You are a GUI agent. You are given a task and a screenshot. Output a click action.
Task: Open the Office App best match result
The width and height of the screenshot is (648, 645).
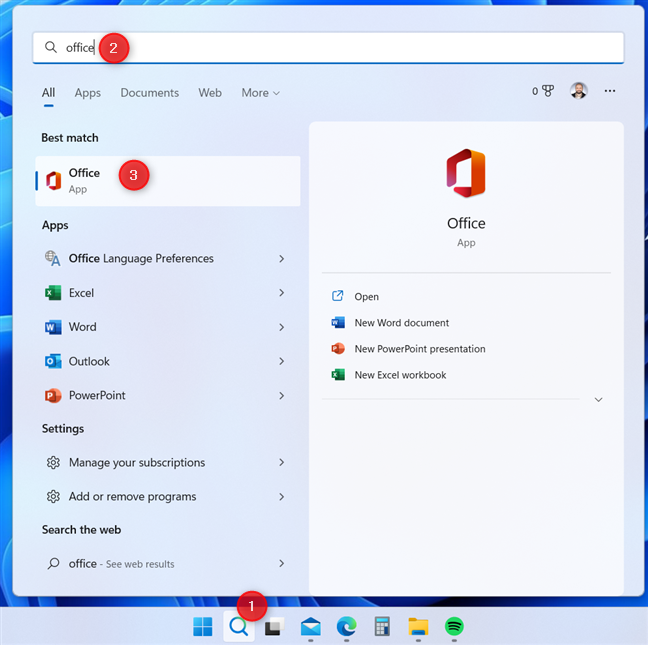(168, 181)
